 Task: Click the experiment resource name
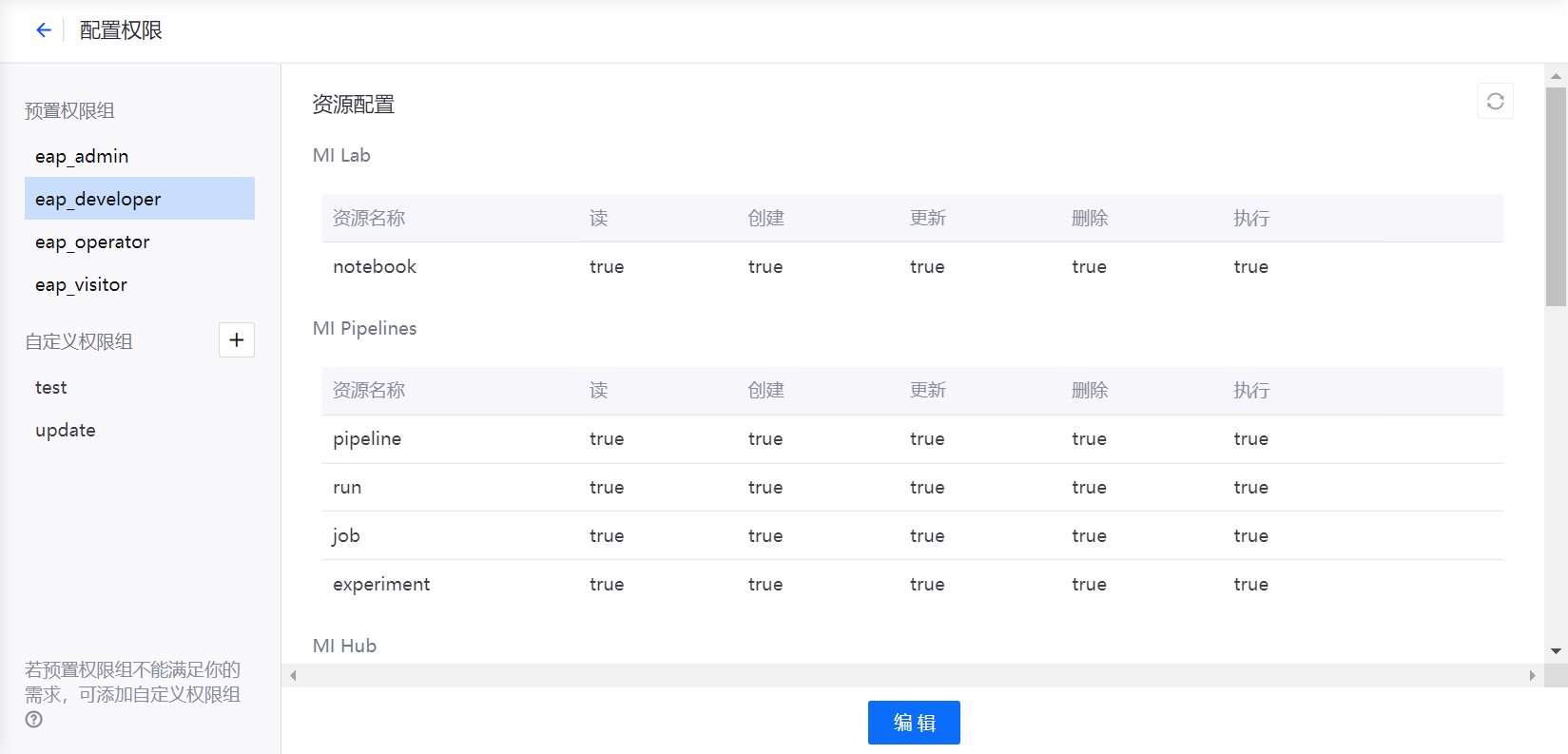(x=381, y=584)
